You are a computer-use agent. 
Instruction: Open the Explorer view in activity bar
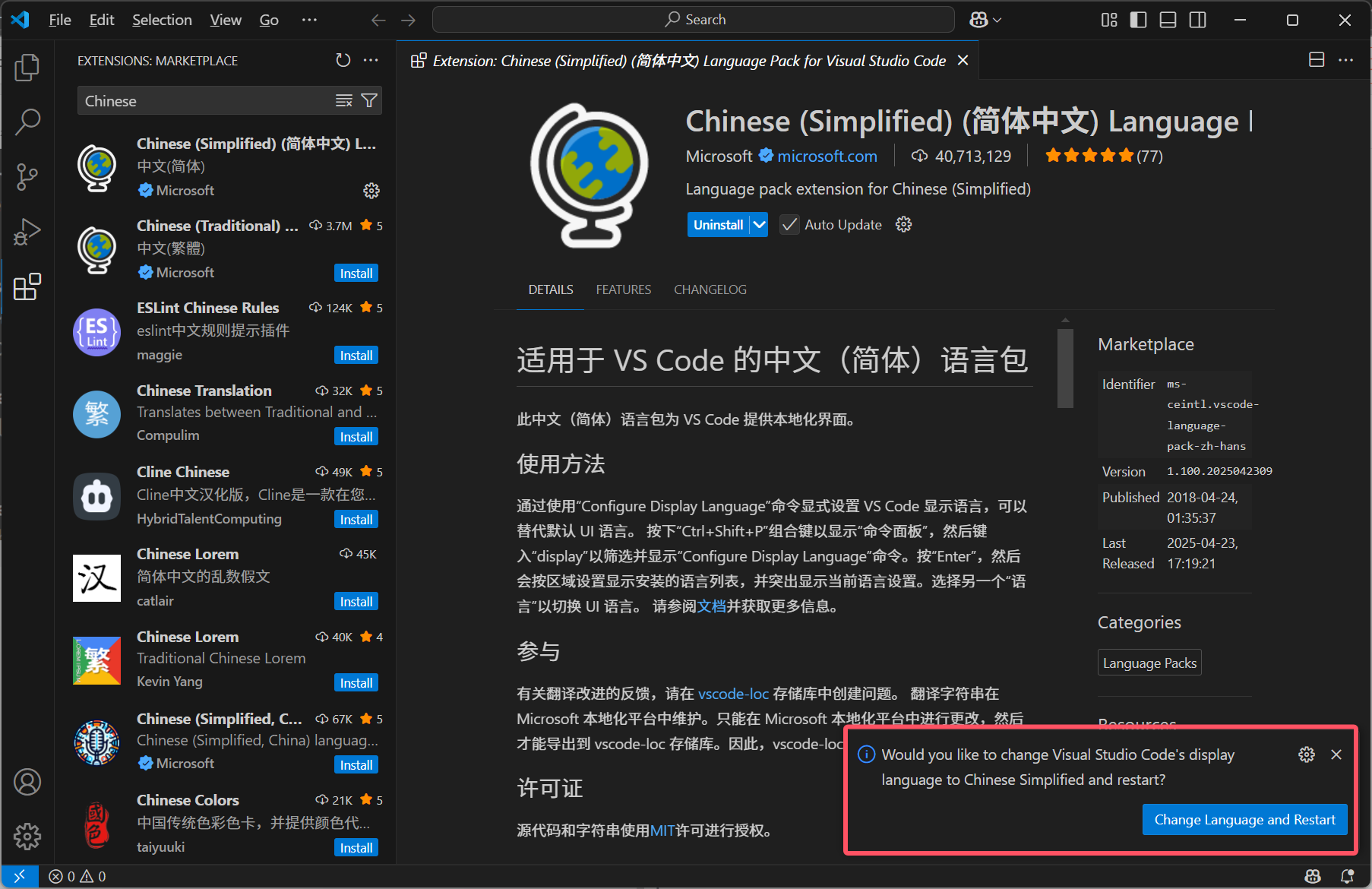(27, 68)
